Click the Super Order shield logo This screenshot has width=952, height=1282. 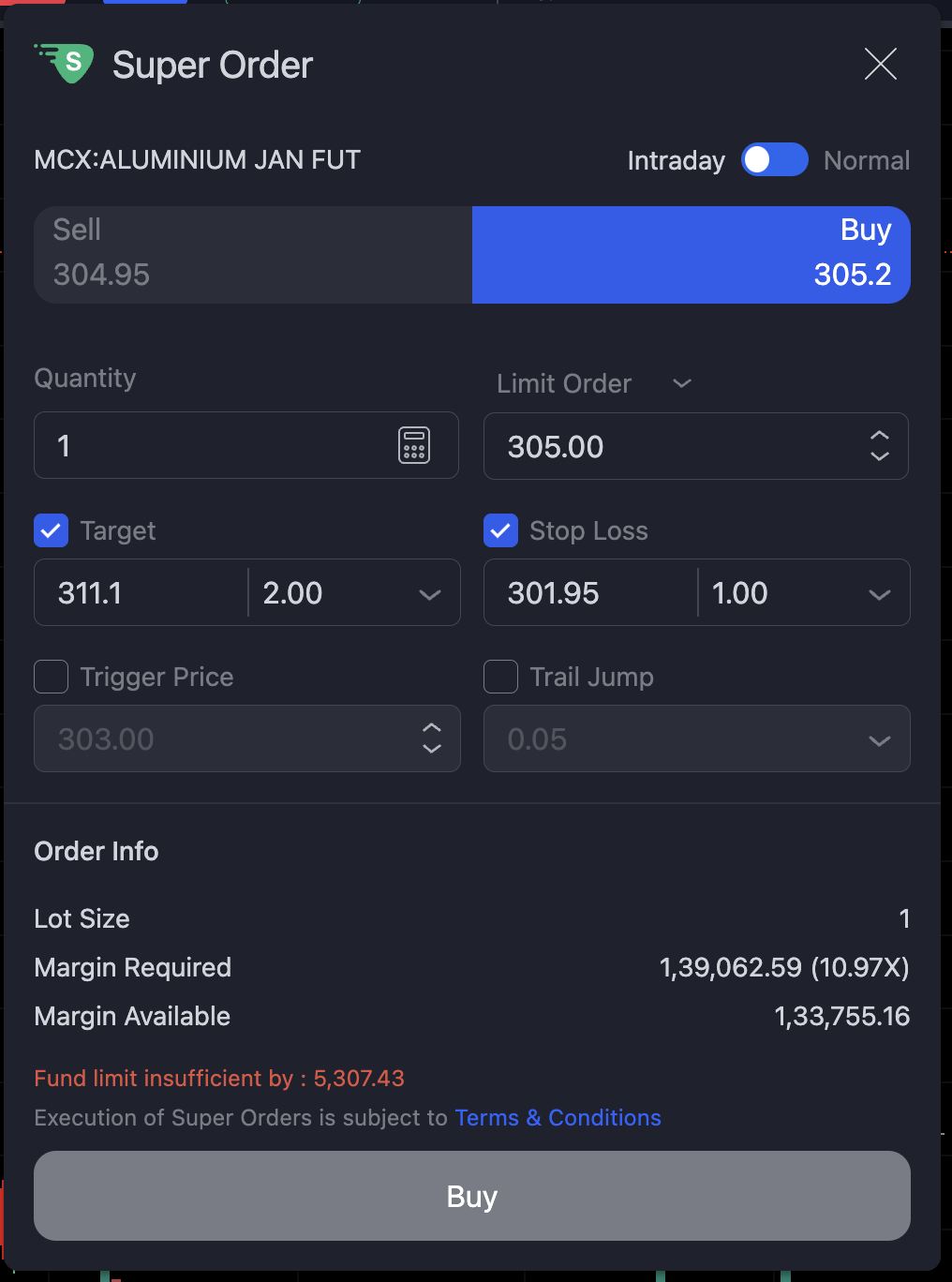66,64
